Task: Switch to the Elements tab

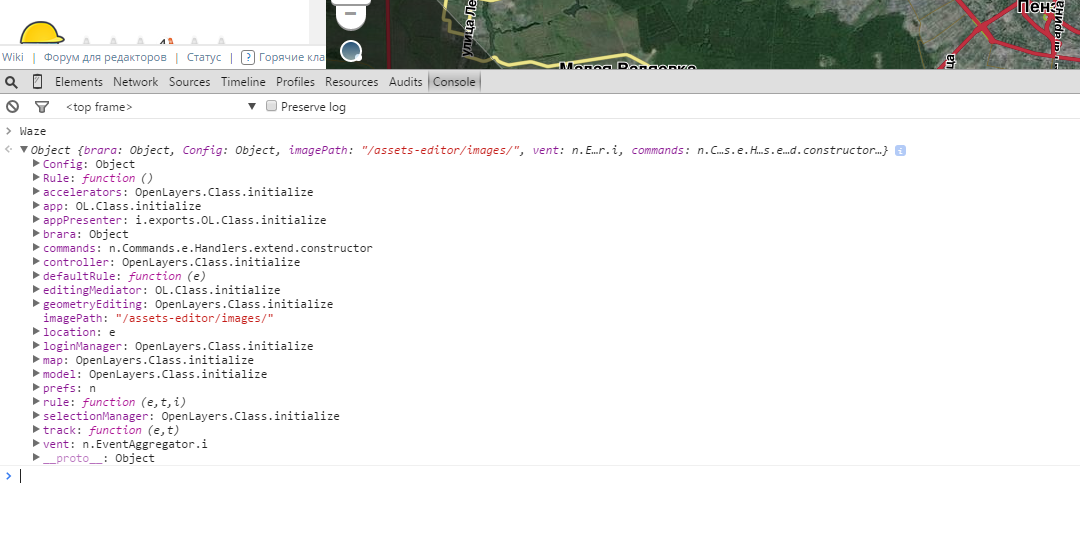Action: (x=79, y=82)
